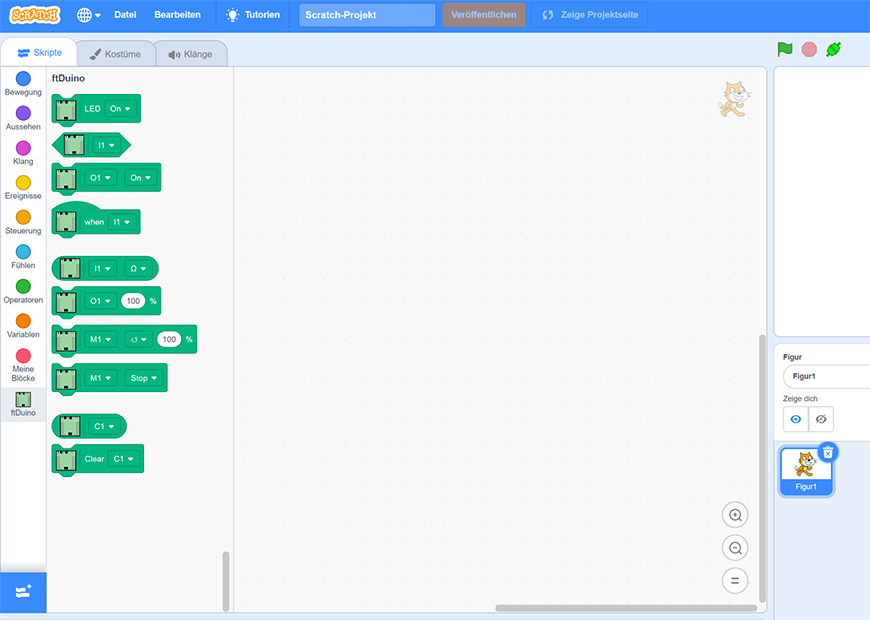
Task: Reset workspace zoom with equals button
Action: pos(735,580)
